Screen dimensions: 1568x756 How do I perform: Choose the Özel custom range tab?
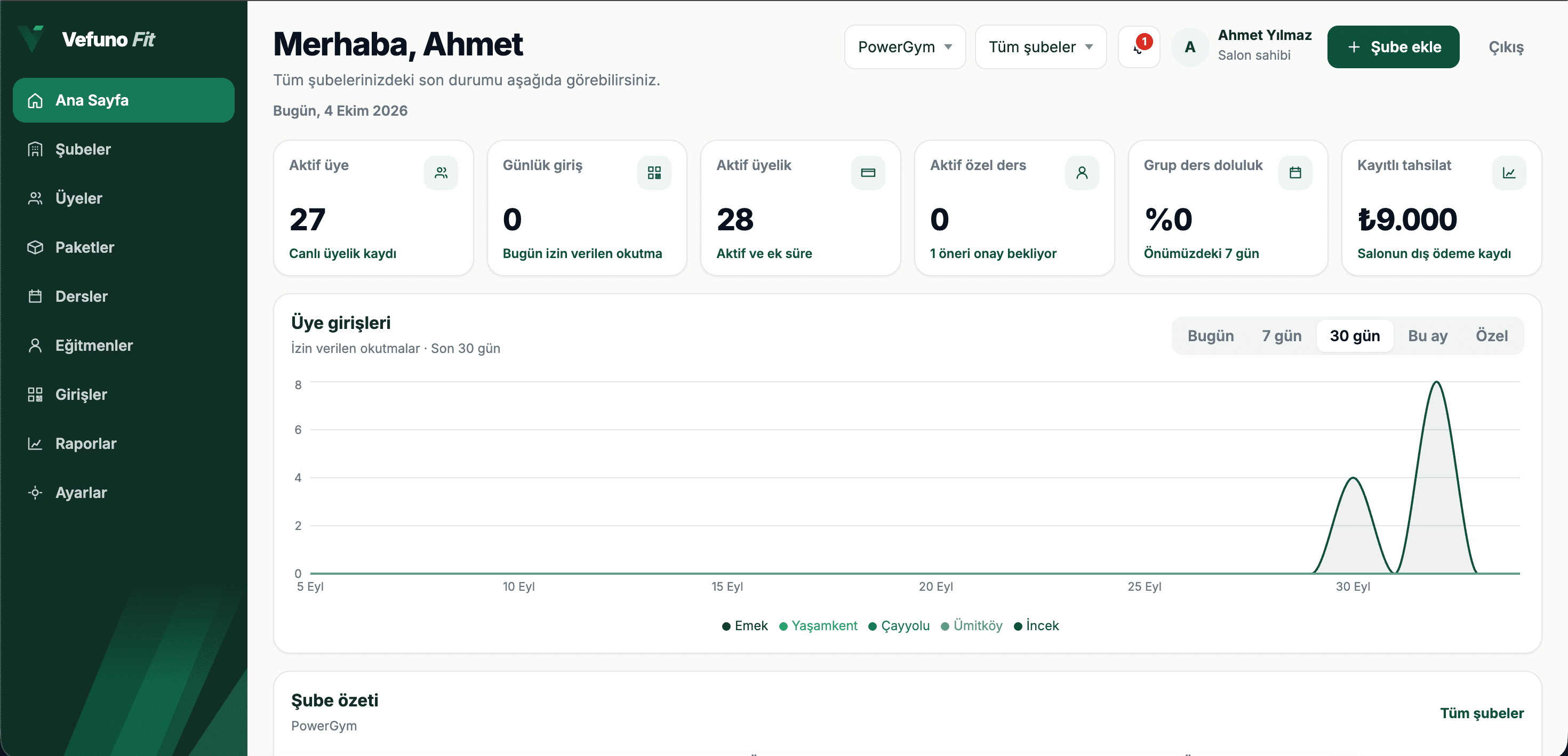[x=1491, y=336]
